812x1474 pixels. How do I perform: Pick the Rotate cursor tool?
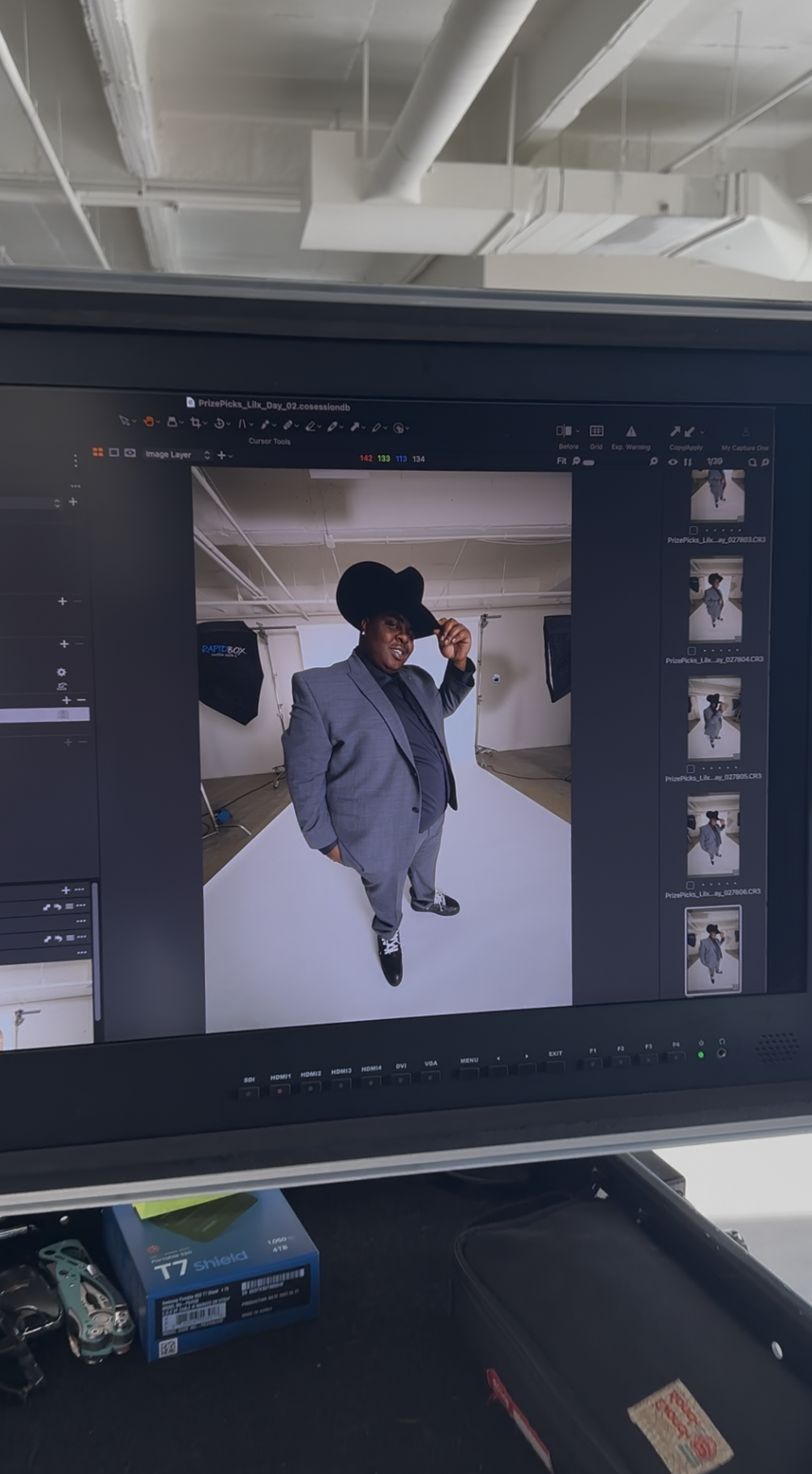pos(219,422)
